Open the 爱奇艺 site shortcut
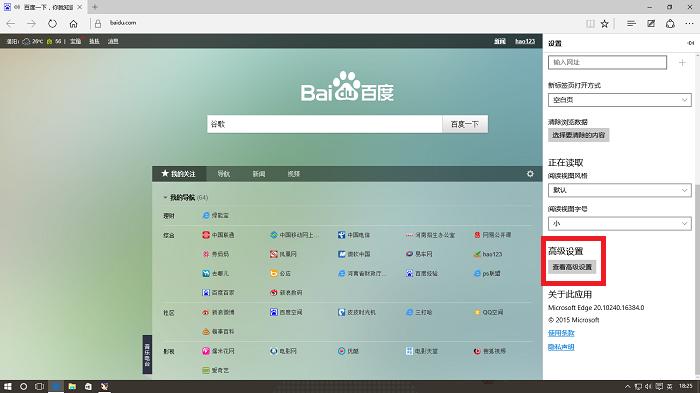 [216, 370]
